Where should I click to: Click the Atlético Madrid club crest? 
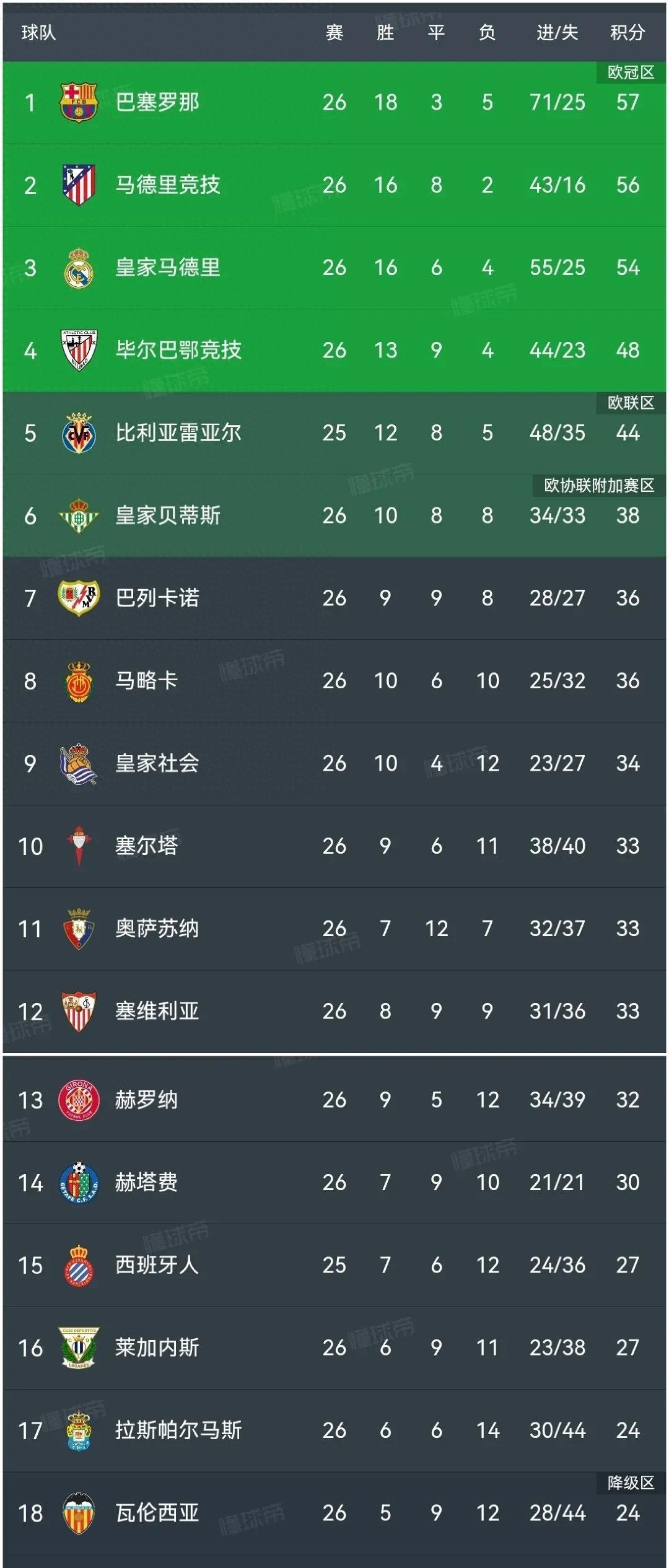pos(79,185)
